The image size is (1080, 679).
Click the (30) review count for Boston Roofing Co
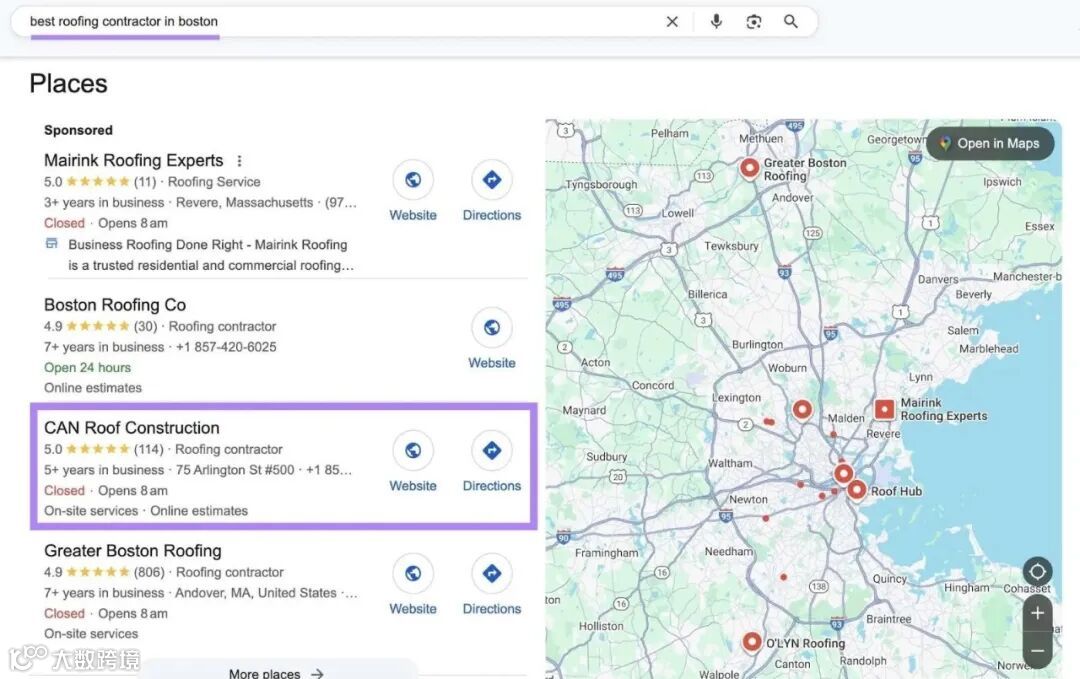tap(145, 326)
